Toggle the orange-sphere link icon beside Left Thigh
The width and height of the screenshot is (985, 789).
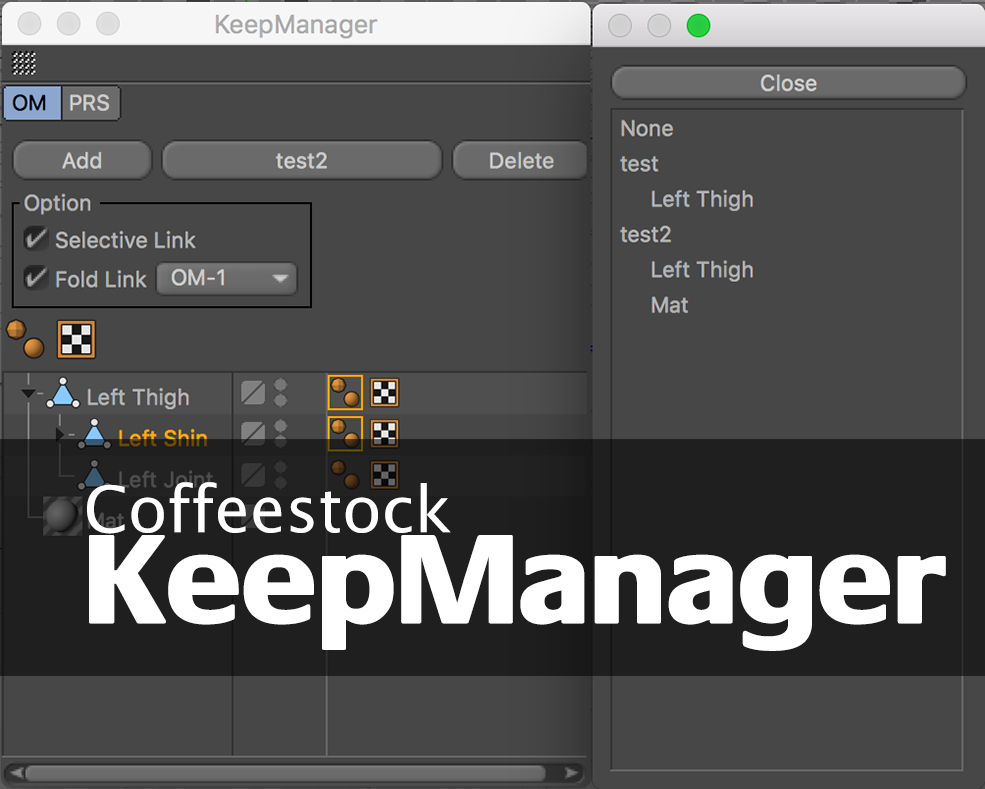coord(345,392)
